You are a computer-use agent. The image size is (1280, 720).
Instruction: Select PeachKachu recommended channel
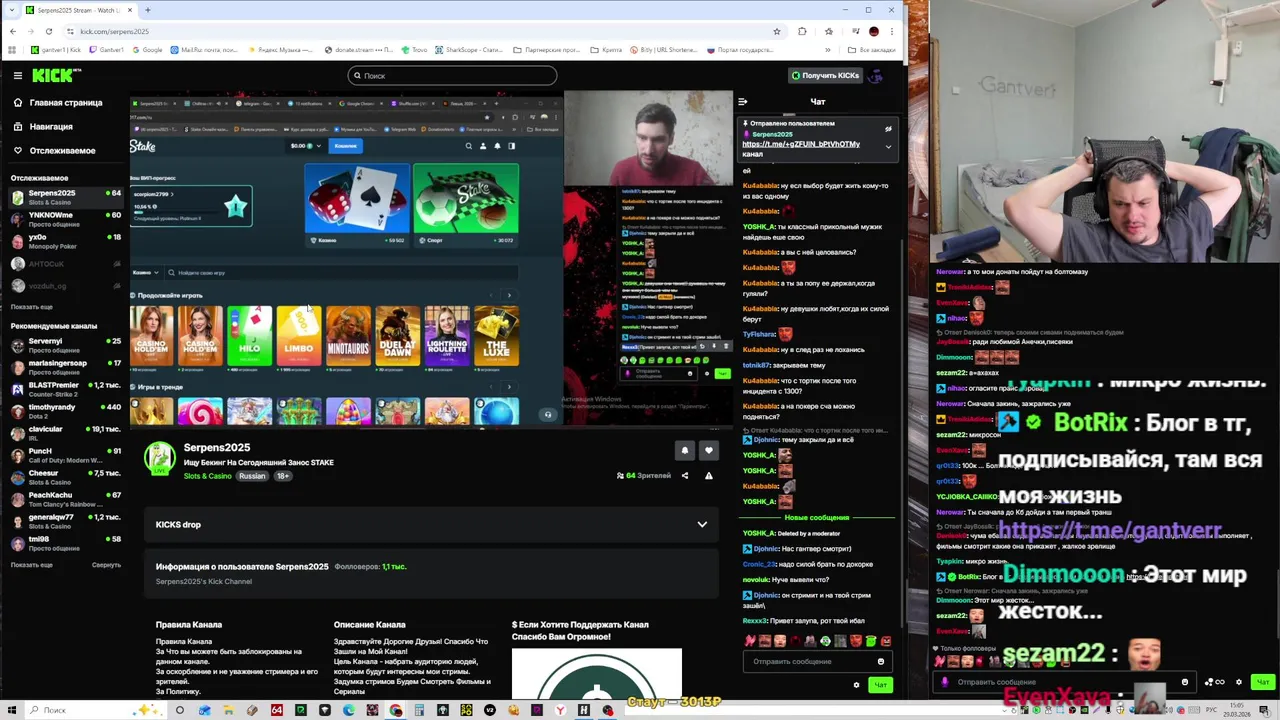[x=65, y=499]
